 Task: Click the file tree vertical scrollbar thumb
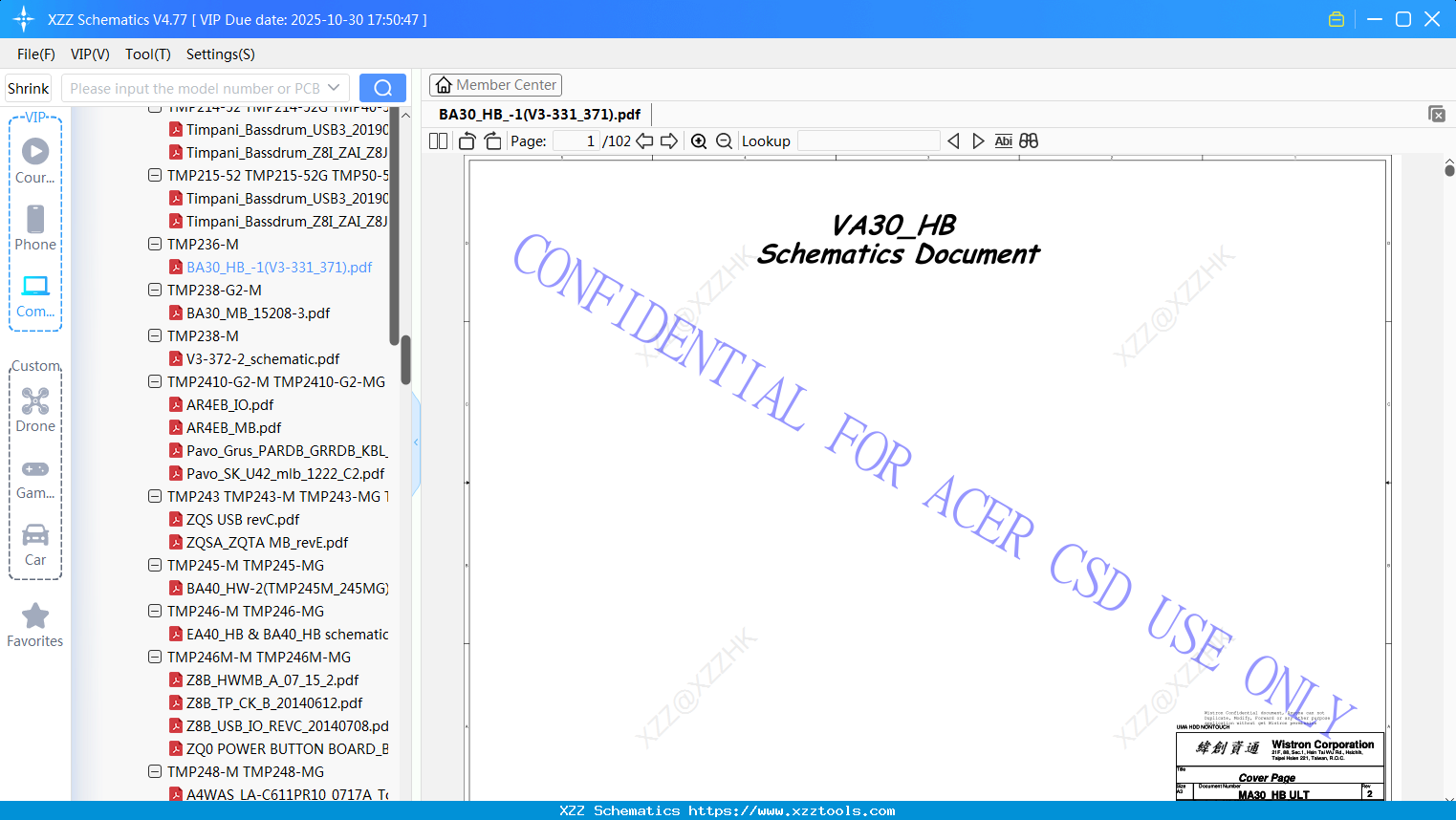click(405, 359)
